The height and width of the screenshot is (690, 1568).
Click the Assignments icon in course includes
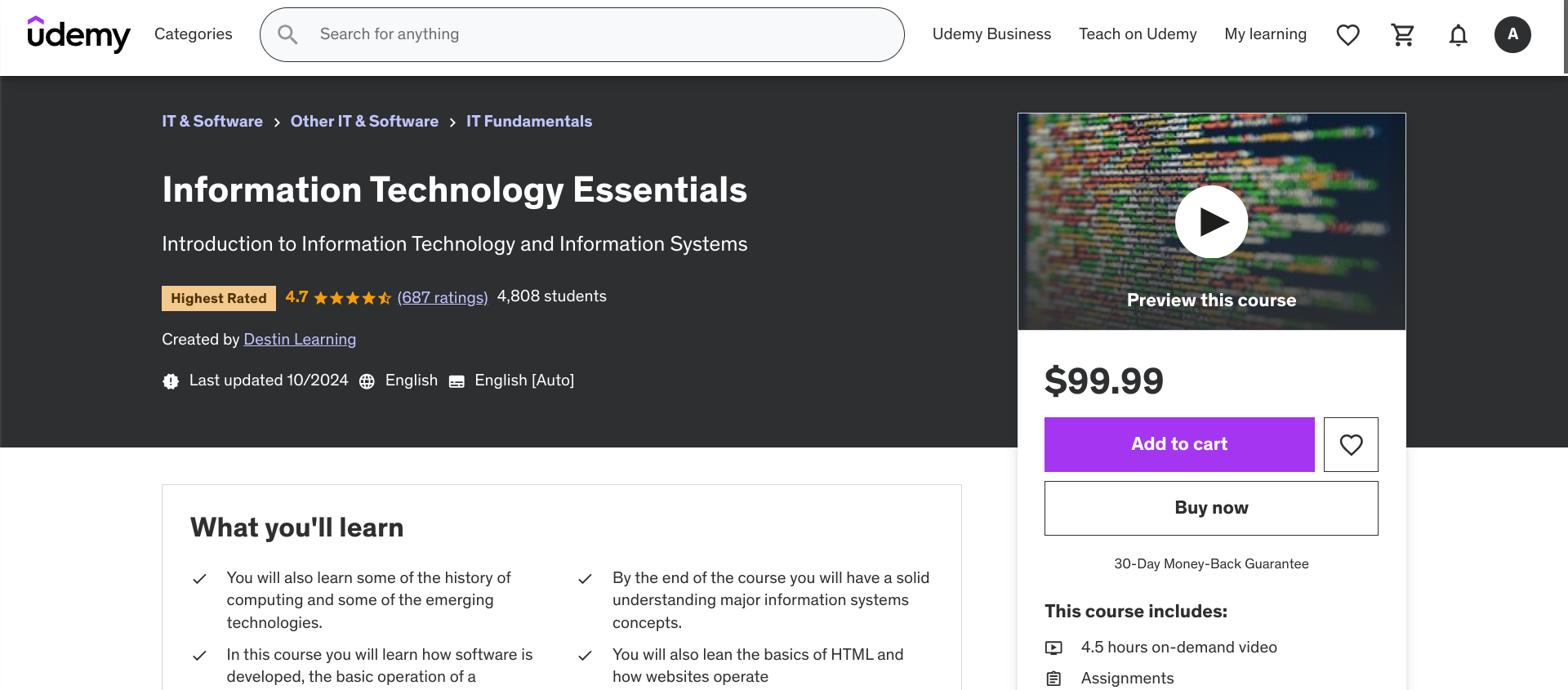pyautogui.click(x=1054, y=678)
